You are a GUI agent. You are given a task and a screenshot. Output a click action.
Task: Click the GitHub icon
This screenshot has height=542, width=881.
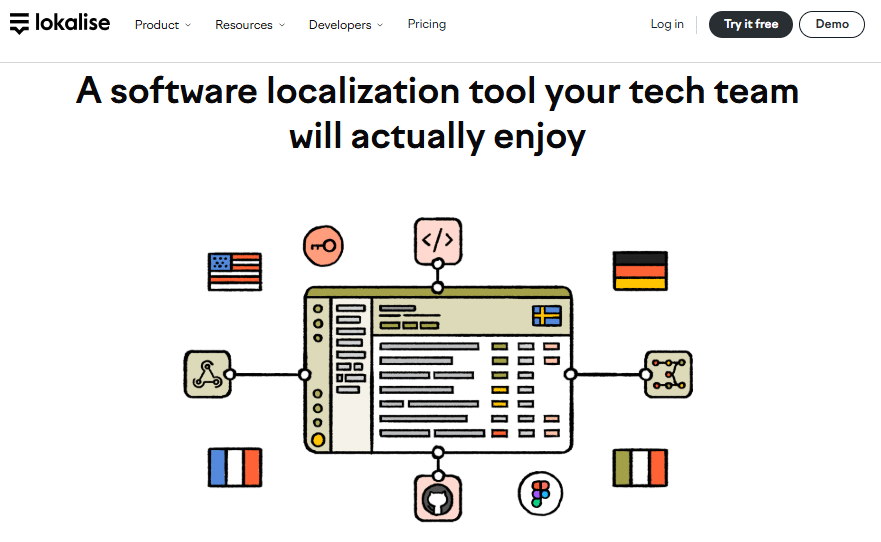(438, 498)
